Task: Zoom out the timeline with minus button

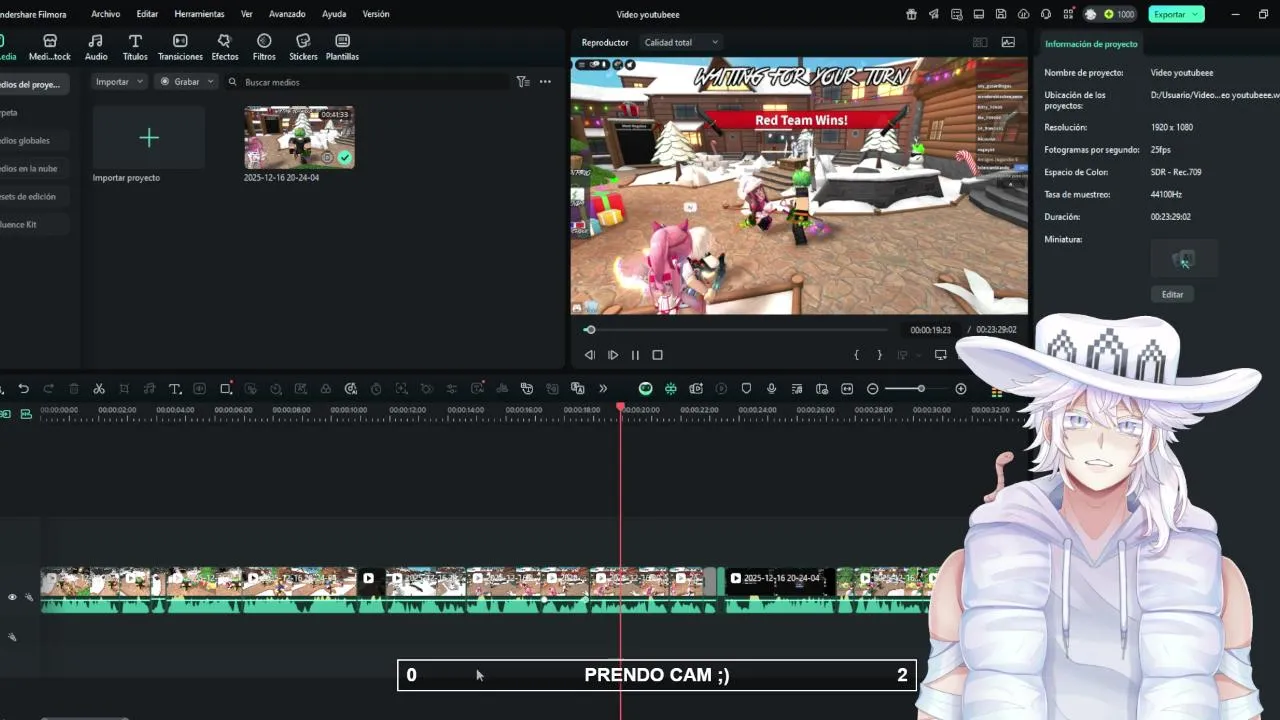Action: pyautogui.click(x=873, y=389)
